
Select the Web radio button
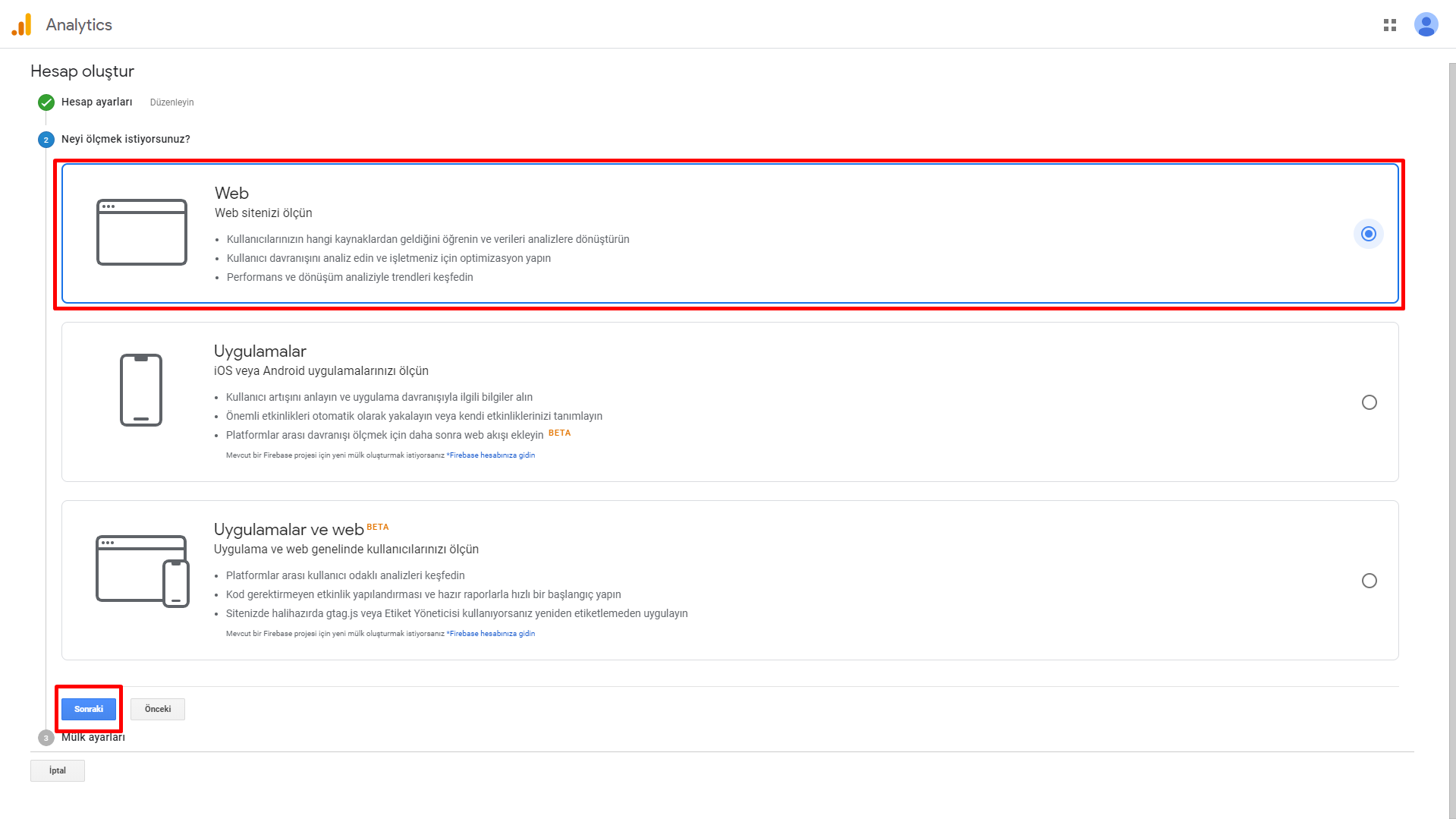(1369, 234)
